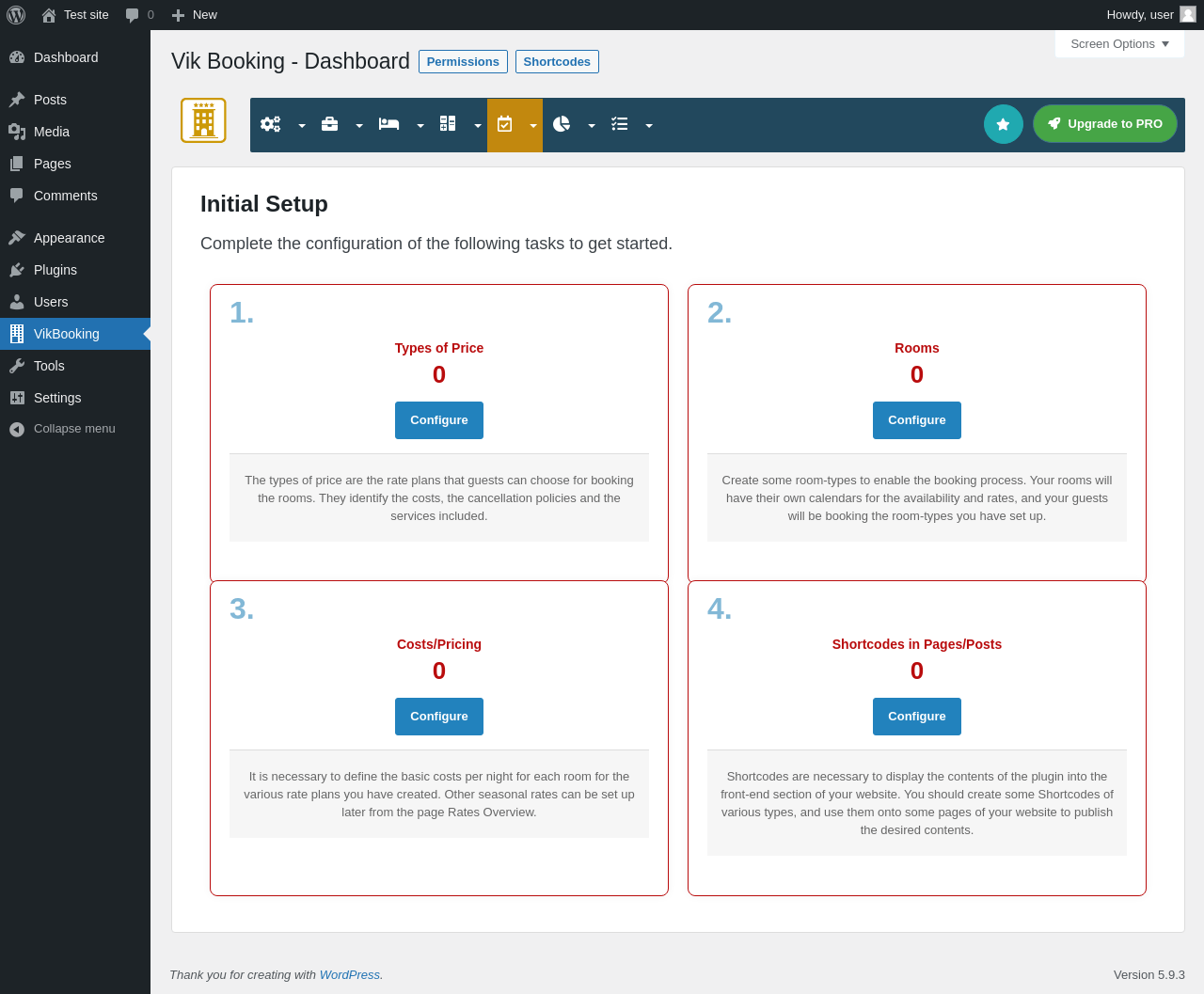Screen dimensions: 1204x994
Task: Click the 'Shortcodes in Pages/Posts' heading
Action: (917, 644)
